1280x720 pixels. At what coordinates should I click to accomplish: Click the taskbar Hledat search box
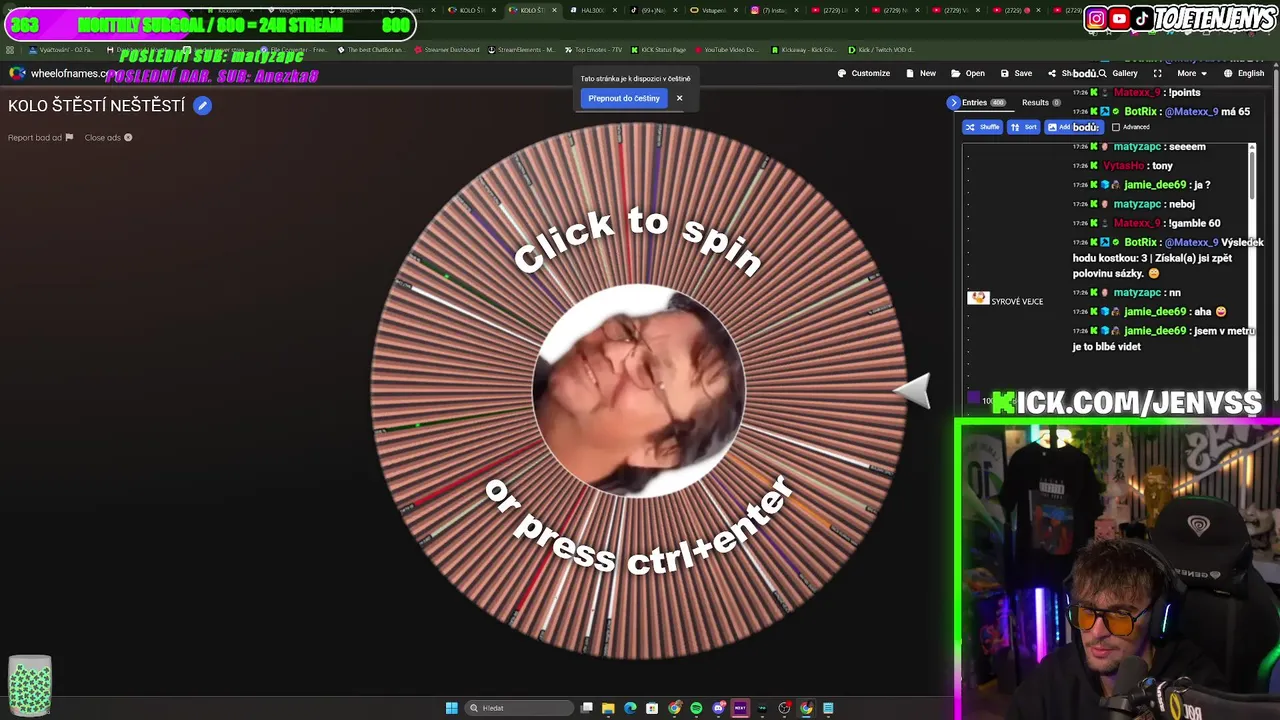tap(521, 708)
